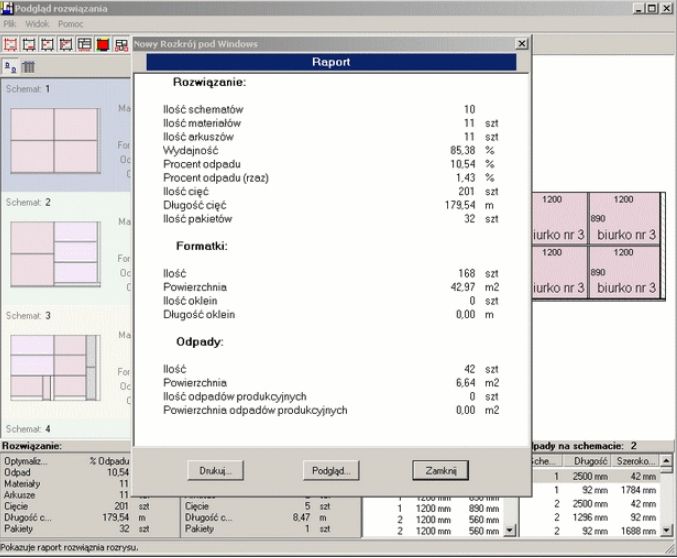This screenshot has height=558, width=677.
Task: Open the Pomoc menu
Action: tap(70, 22)
